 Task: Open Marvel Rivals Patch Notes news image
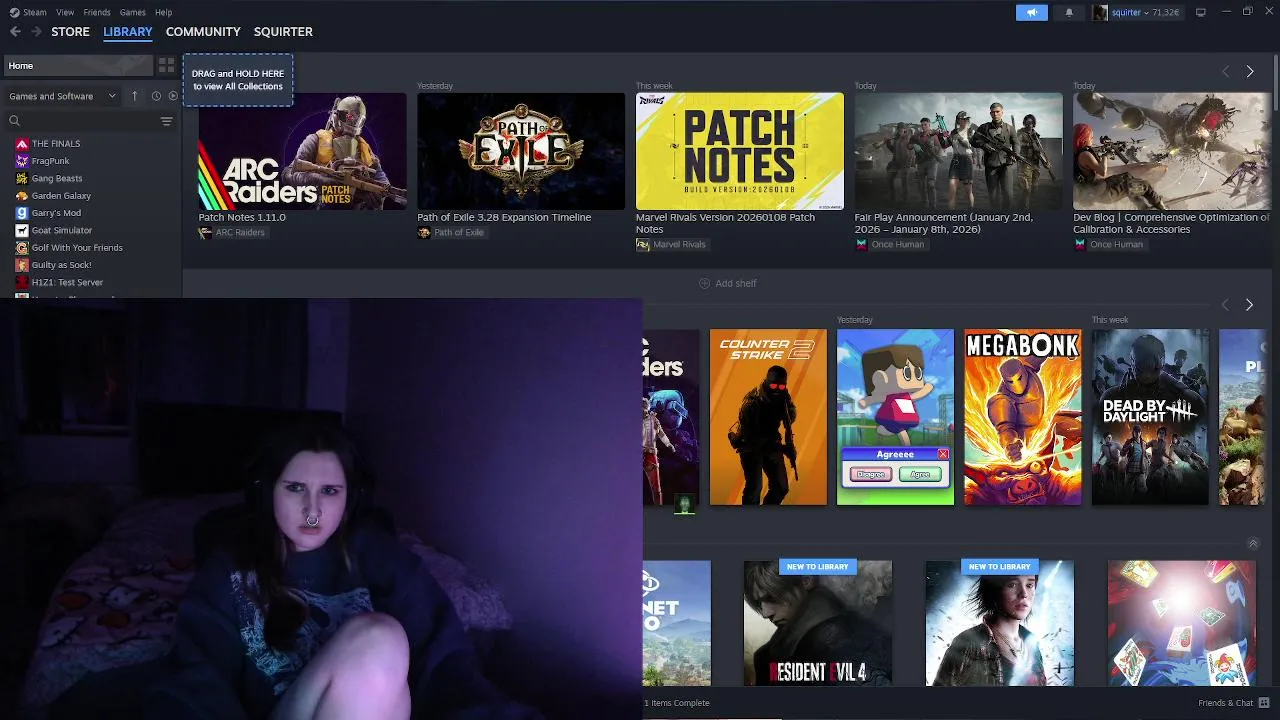pyautogui.click(x=739, y=151)
